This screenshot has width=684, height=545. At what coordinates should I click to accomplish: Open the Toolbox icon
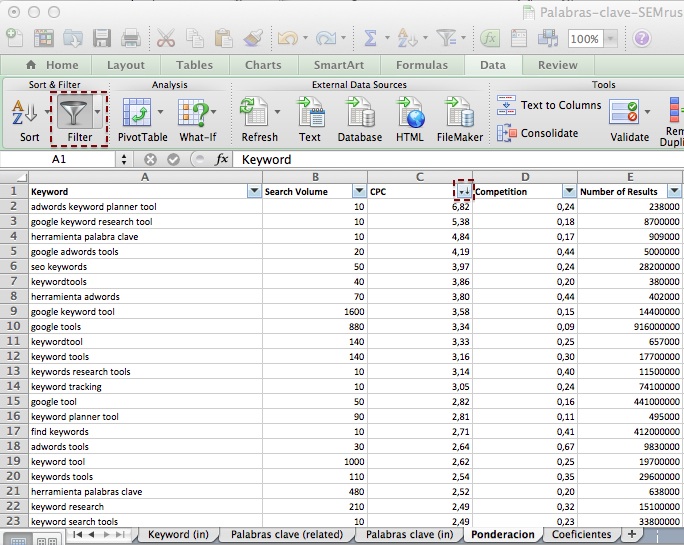519,38
